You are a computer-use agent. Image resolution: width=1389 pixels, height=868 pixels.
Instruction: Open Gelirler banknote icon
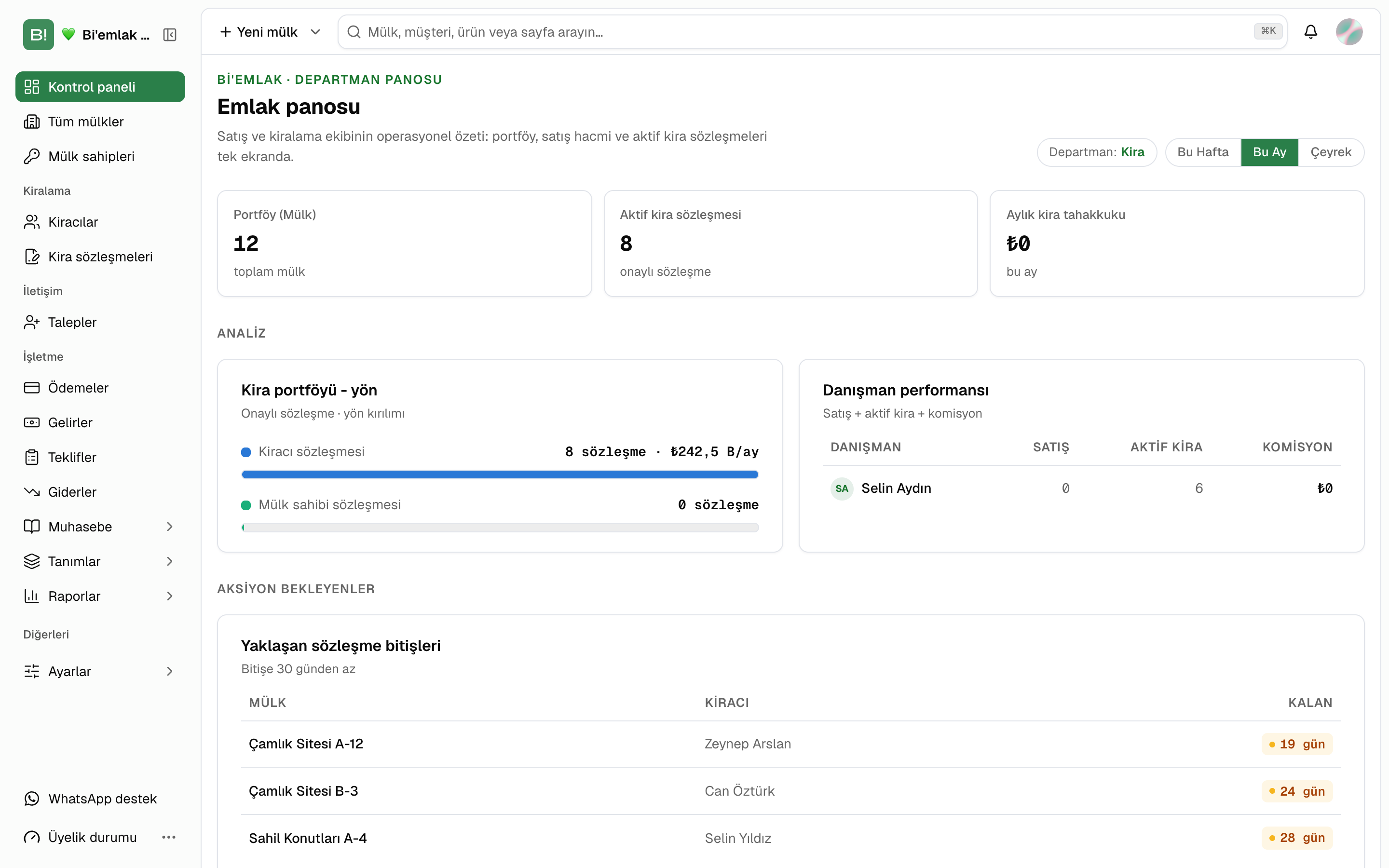(x=31, y=422)
